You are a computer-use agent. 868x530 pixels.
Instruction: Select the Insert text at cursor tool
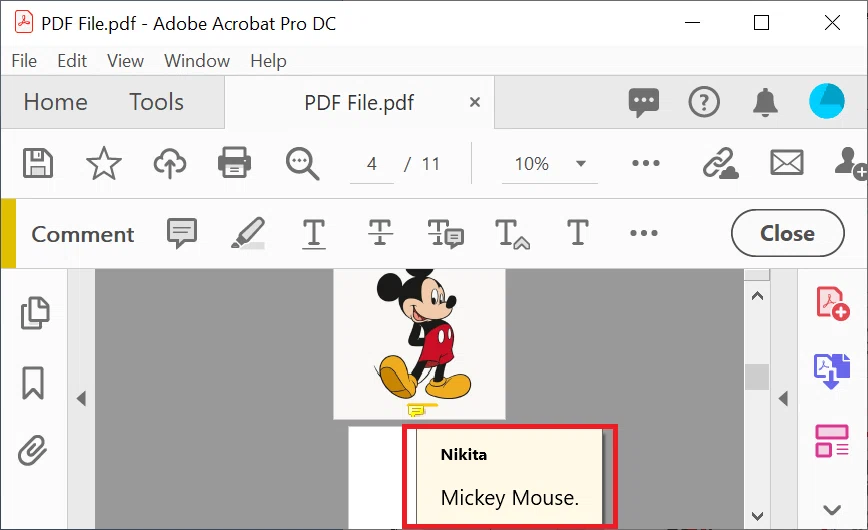[512, 234]
